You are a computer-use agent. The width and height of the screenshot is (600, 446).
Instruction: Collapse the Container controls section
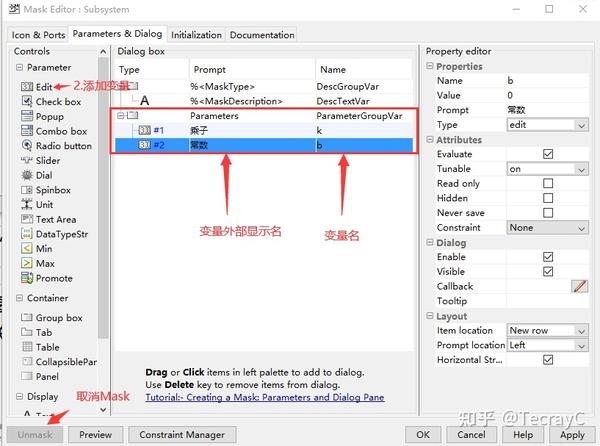point(19,298)
